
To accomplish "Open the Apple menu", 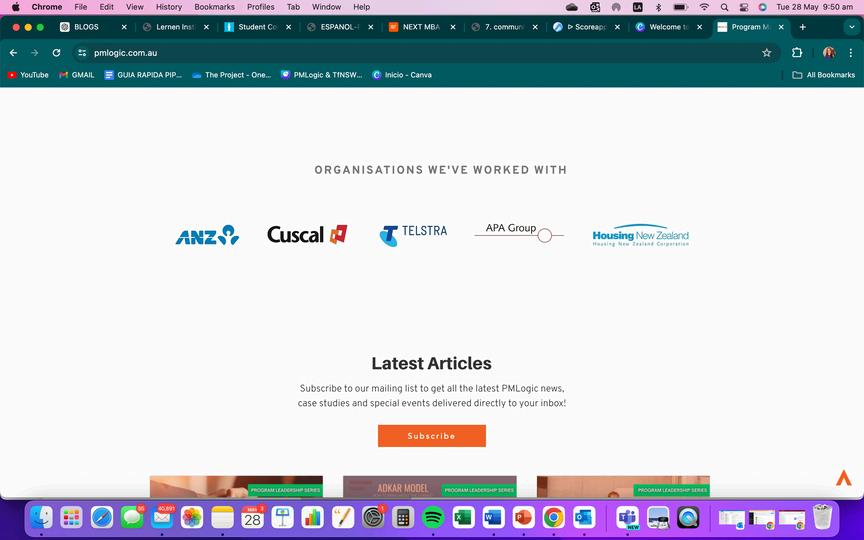I will click(15, 7).
